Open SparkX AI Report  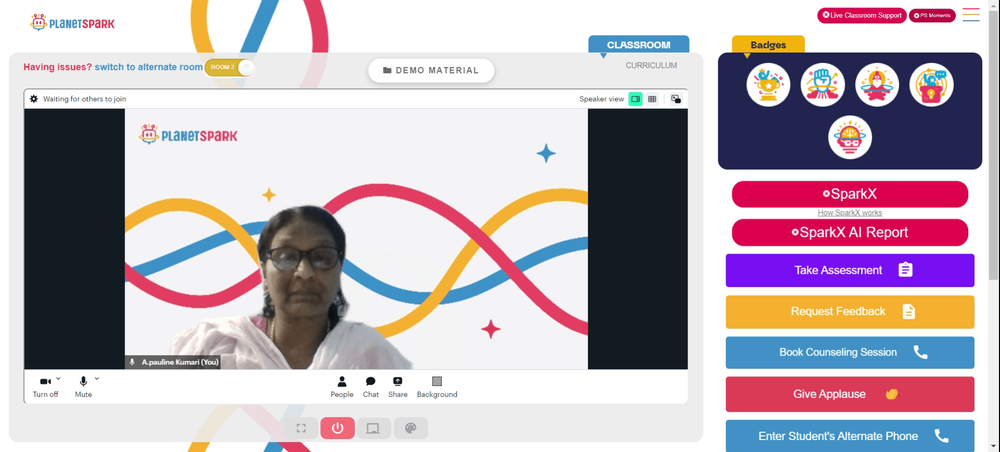pos(849,232)
